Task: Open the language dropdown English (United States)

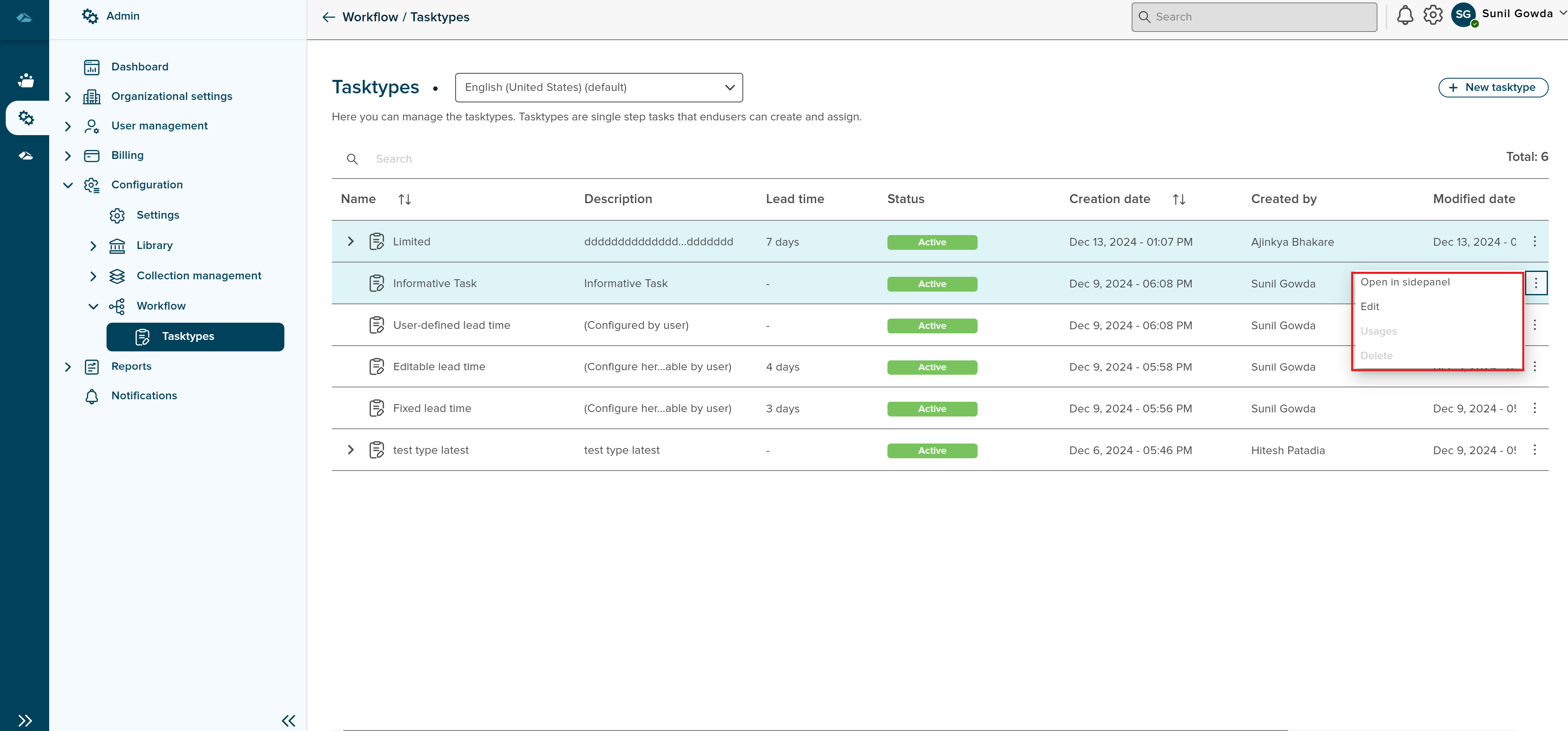Action: tap(598, 88)
